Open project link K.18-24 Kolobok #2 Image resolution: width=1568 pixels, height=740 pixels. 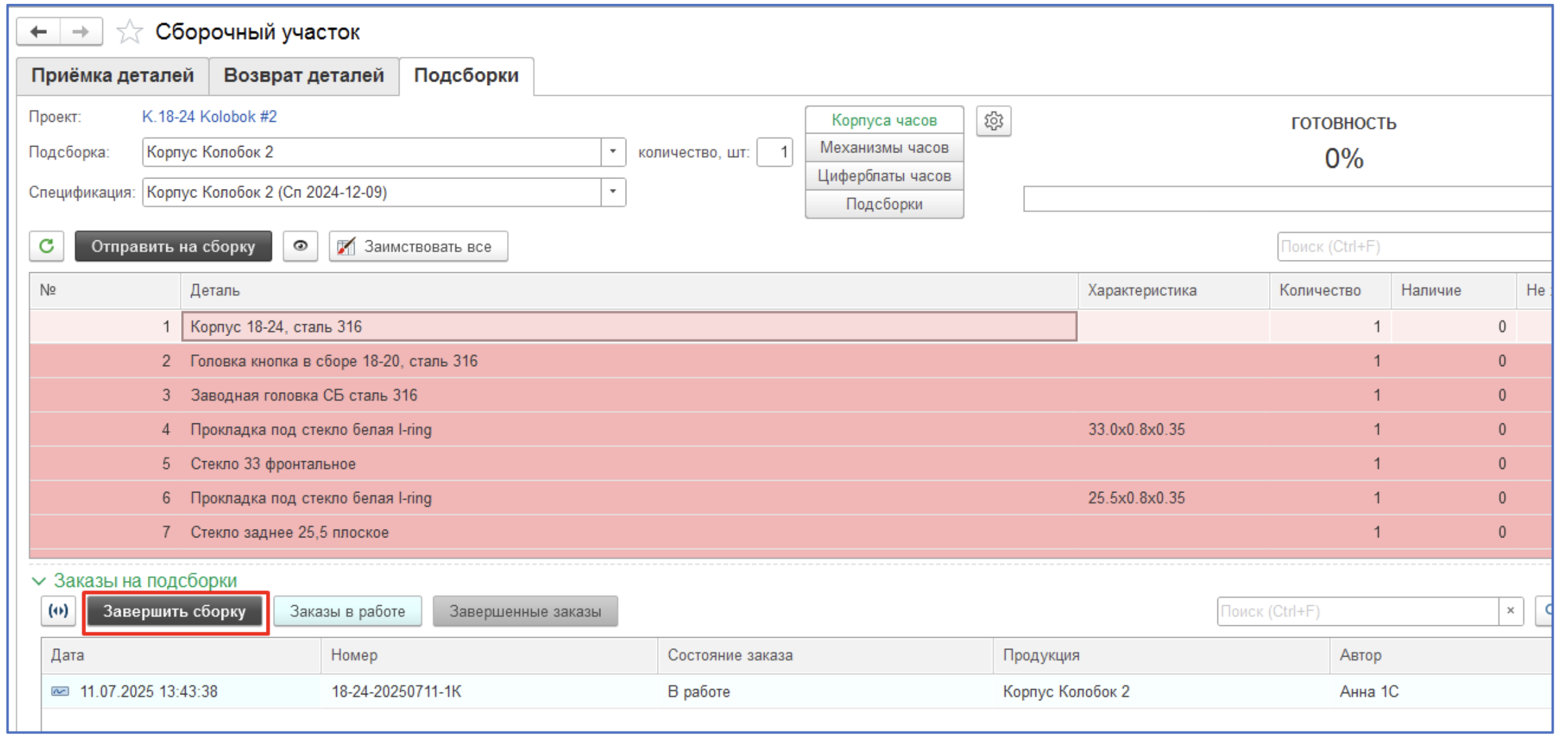click(x=209, y=117)
